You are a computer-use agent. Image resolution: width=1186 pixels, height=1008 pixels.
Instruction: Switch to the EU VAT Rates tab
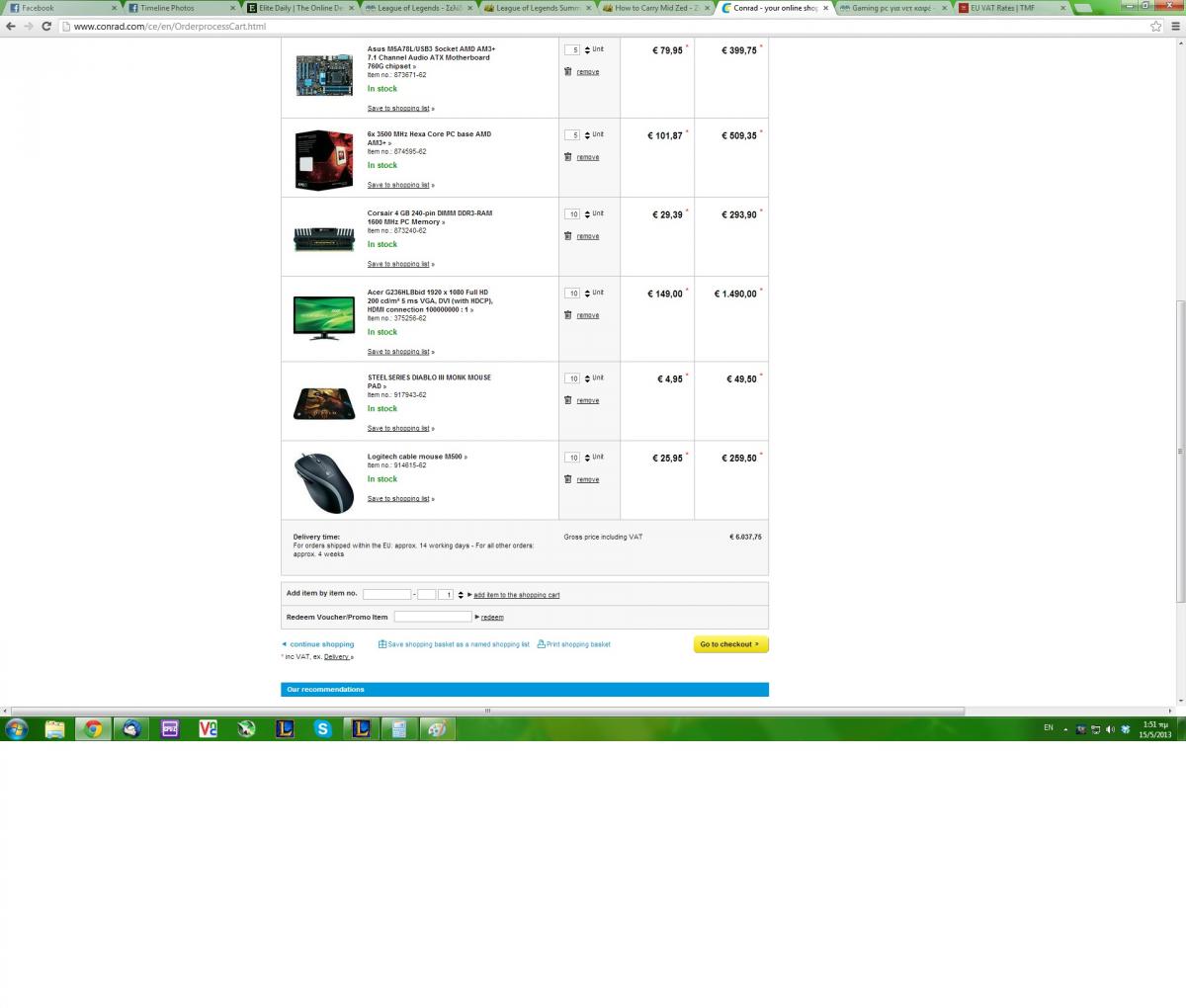[x=1012, y=8]
